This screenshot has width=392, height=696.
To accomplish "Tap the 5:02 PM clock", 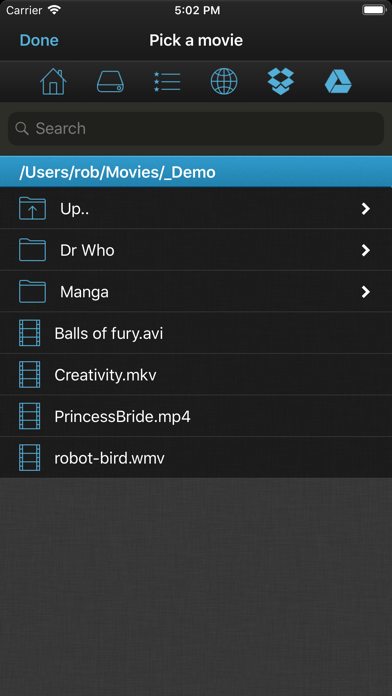I will pos(197,10).
